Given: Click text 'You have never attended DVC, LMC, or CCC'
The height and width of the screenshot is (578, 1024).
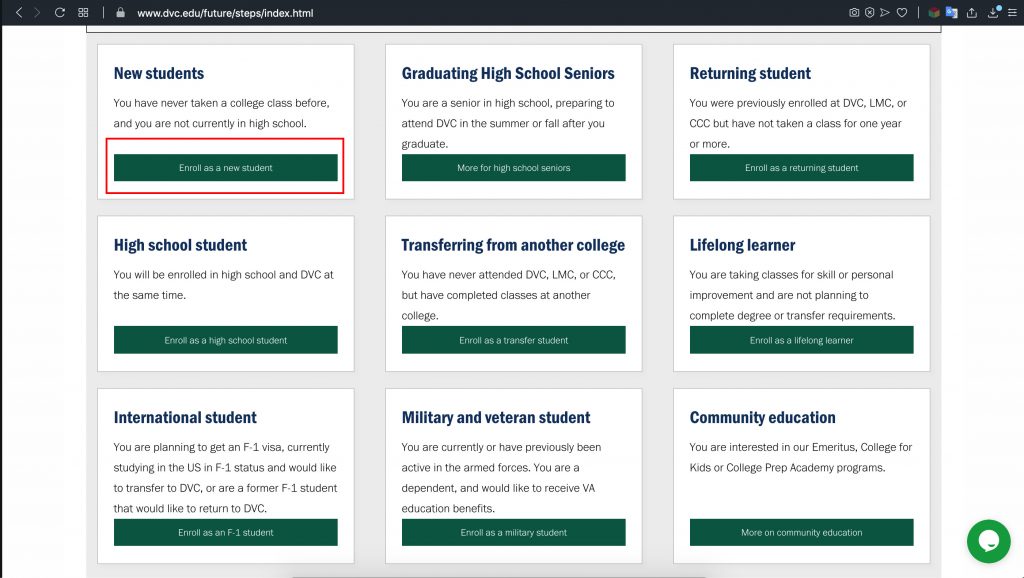Looking at the screenshot, I should [x=508, y=275].
